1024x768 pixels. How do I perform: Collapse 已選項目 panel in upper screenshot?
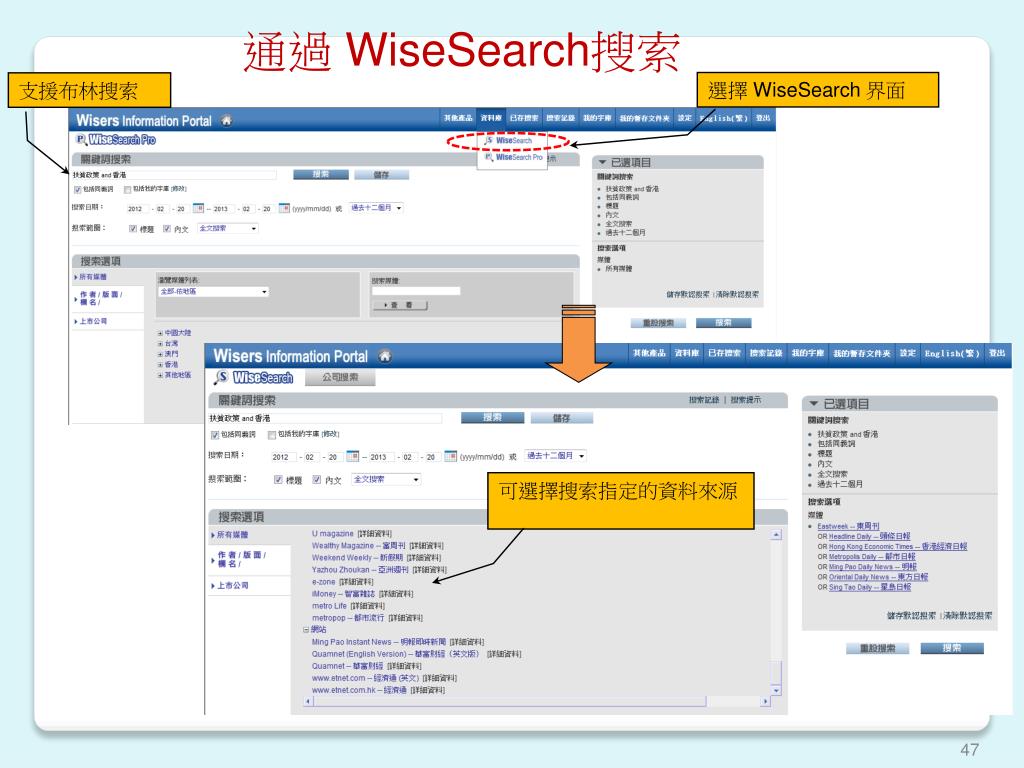coord(603,162)
